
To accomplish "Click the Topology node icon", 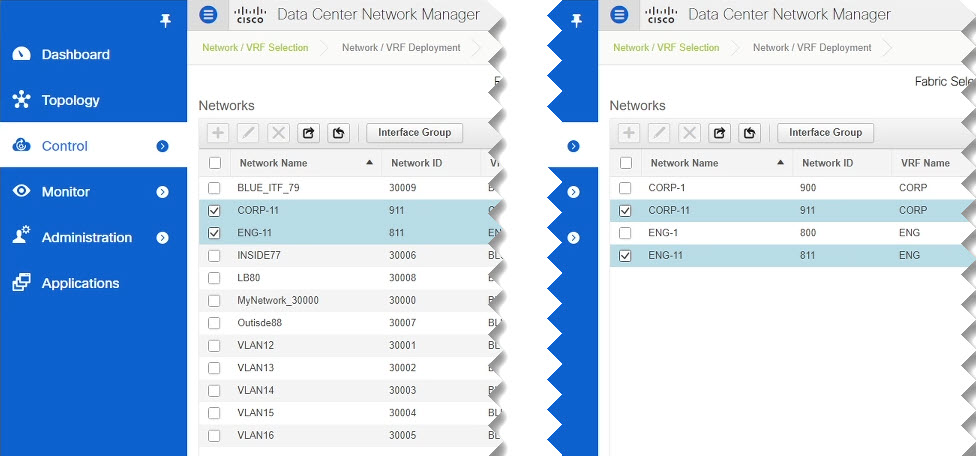I will click(x=21, y=100).
